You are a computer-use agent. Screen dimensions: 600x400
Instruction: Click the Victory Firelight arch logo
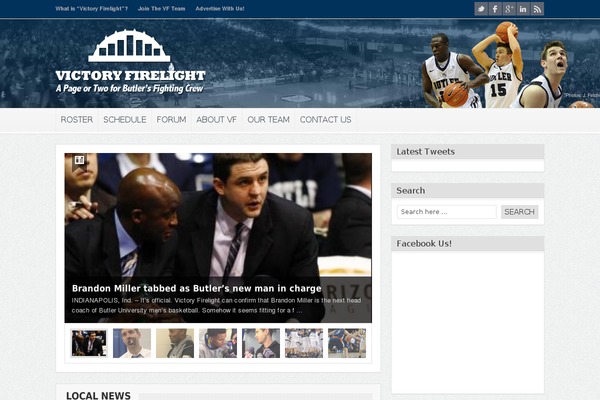point(129,46)
